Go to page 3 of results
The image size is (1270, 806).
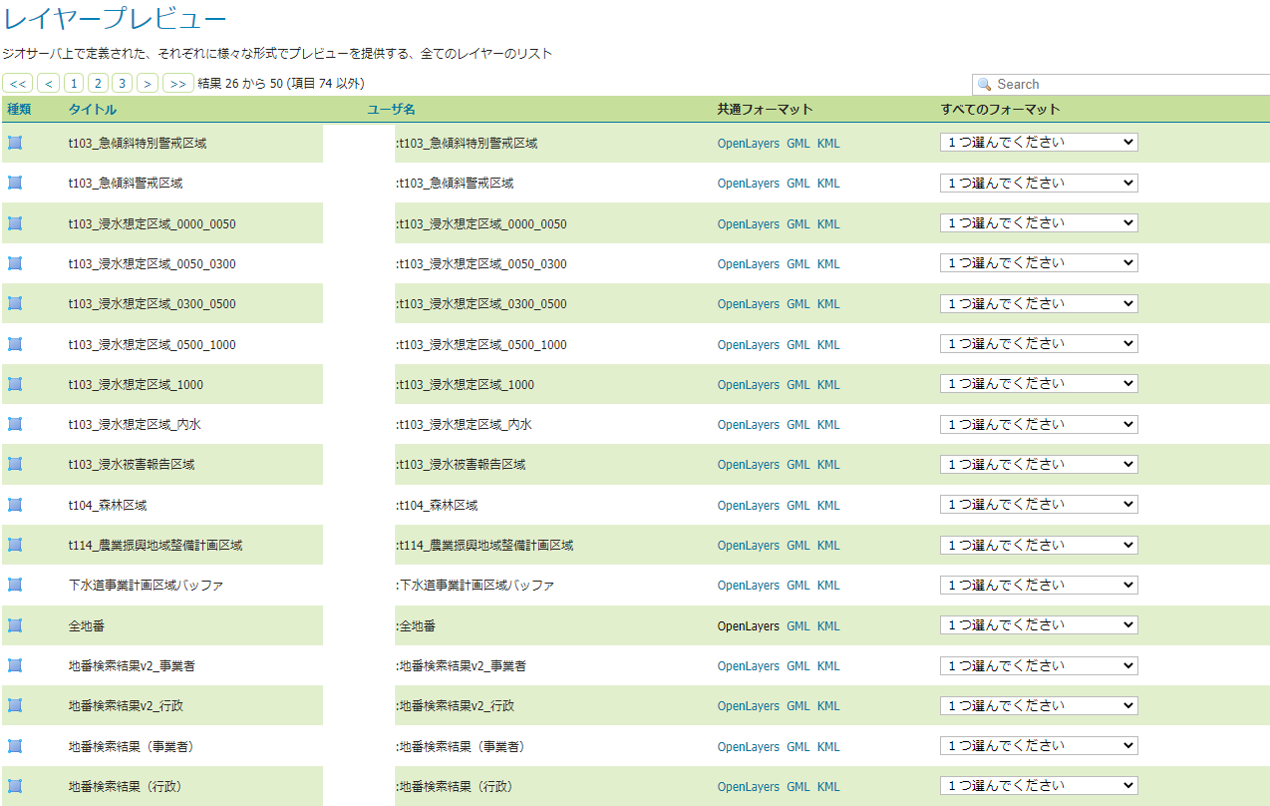coord(122,83)
